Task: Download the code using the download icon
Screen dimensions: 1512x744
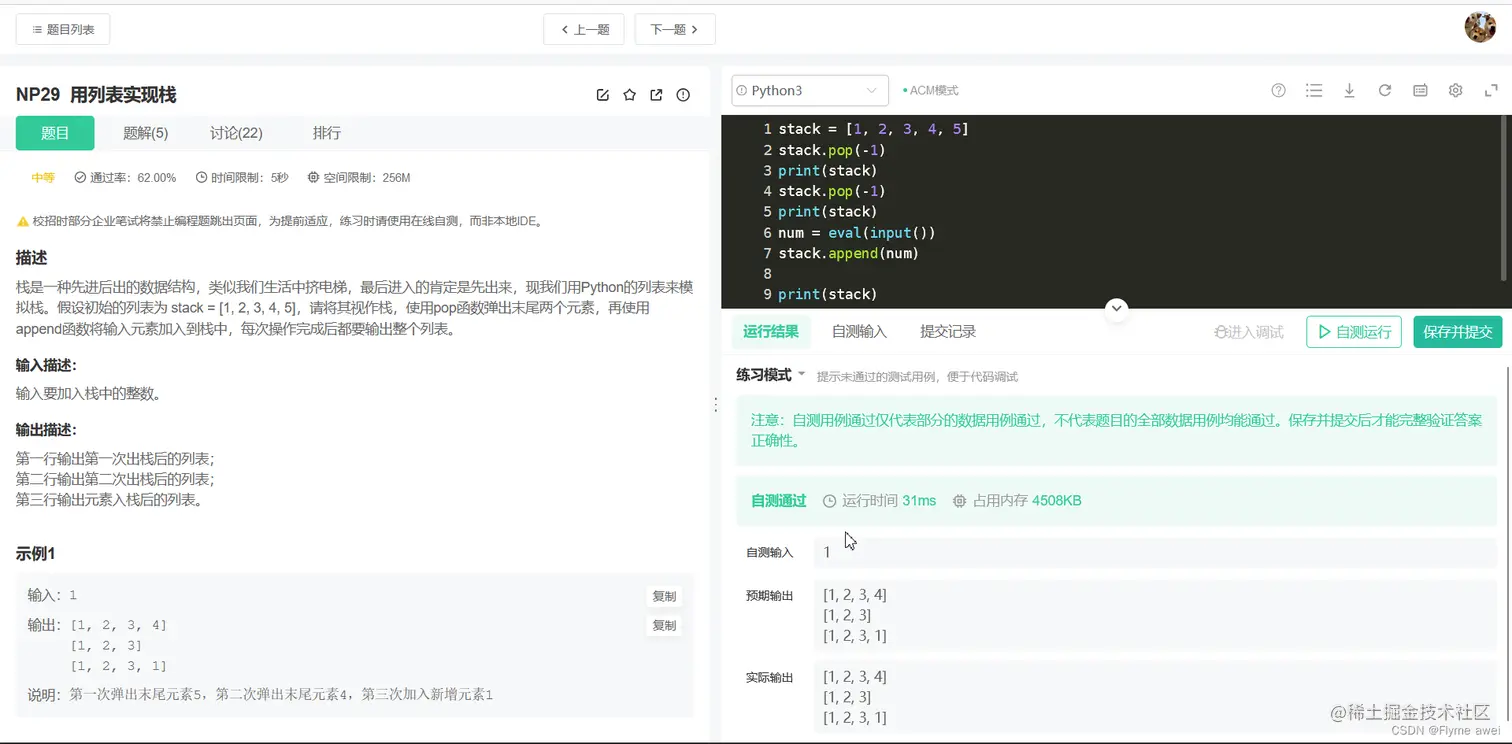Action: 1349,90
